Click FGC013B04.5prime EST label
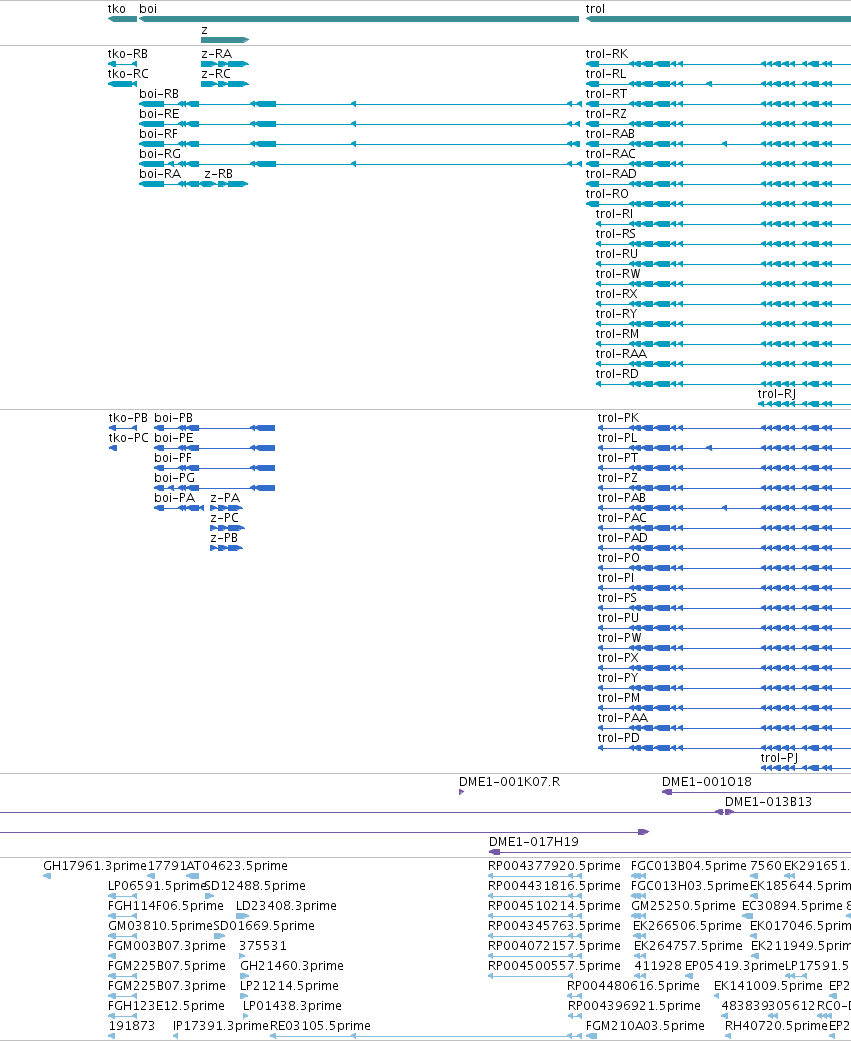851x1041 pixels. coord(688,866)
